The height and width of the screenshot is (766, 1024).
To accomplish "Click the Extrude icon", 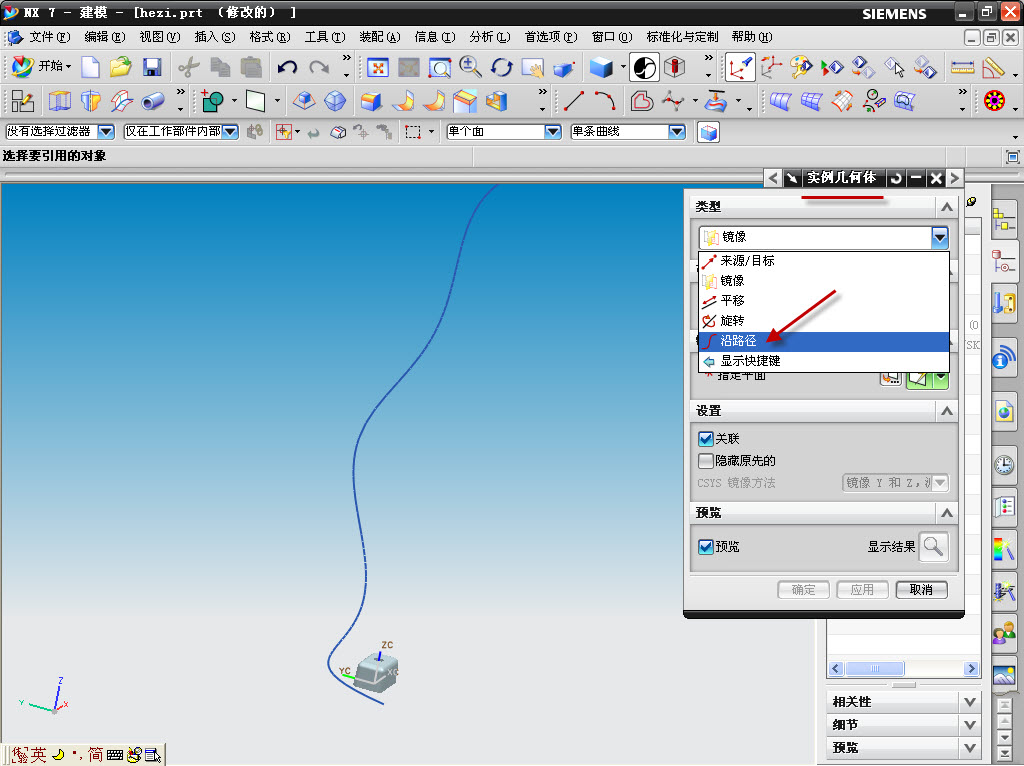I will (x=59, y=101).
